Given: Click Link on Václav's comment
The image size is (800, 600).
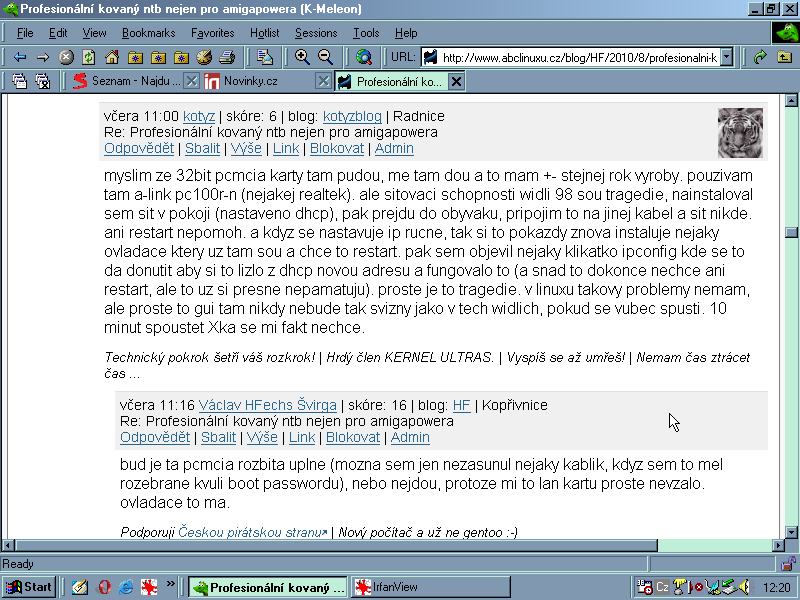Looking at the screenshot, I should 302,437.
